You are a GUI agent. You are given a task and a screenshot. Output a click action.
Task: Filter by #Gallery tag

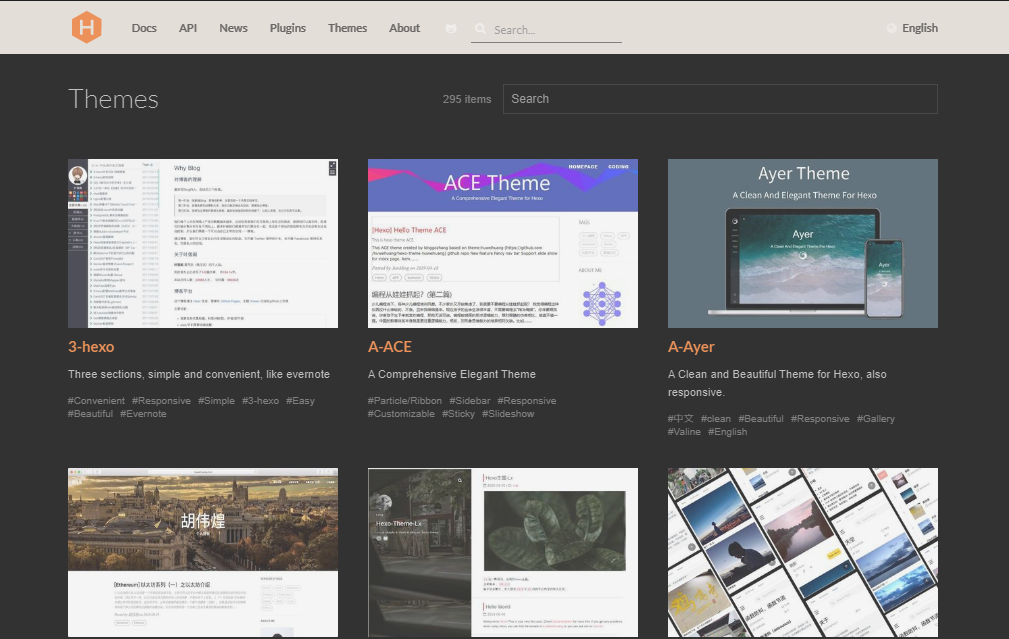pyautogui.click(x=876, y=418)
